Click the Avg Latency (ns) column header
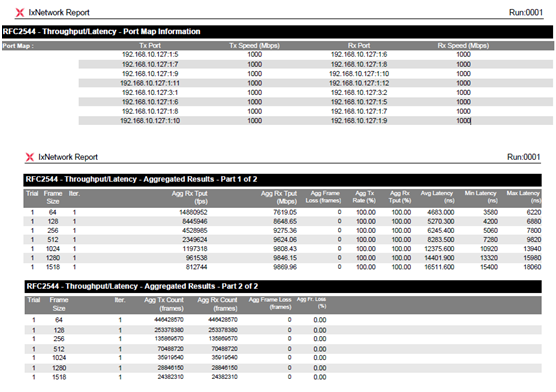The width and height of the screenshot is (556, 392). click(x=437, y=197)
